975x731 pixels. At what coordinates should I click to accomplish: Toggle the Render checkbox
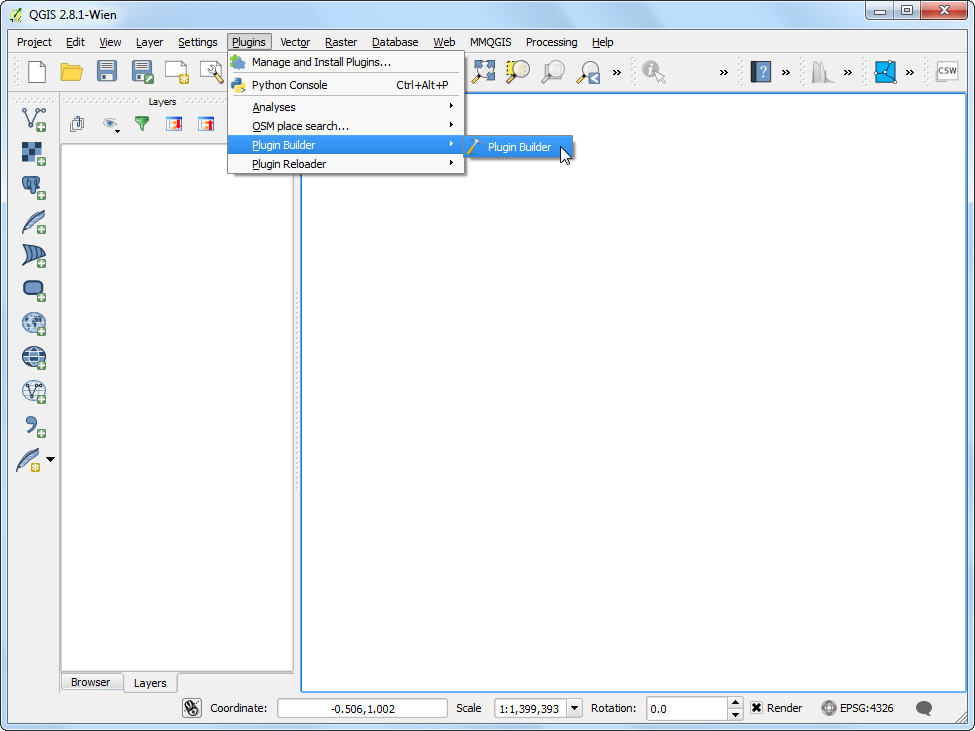[757, 708]
